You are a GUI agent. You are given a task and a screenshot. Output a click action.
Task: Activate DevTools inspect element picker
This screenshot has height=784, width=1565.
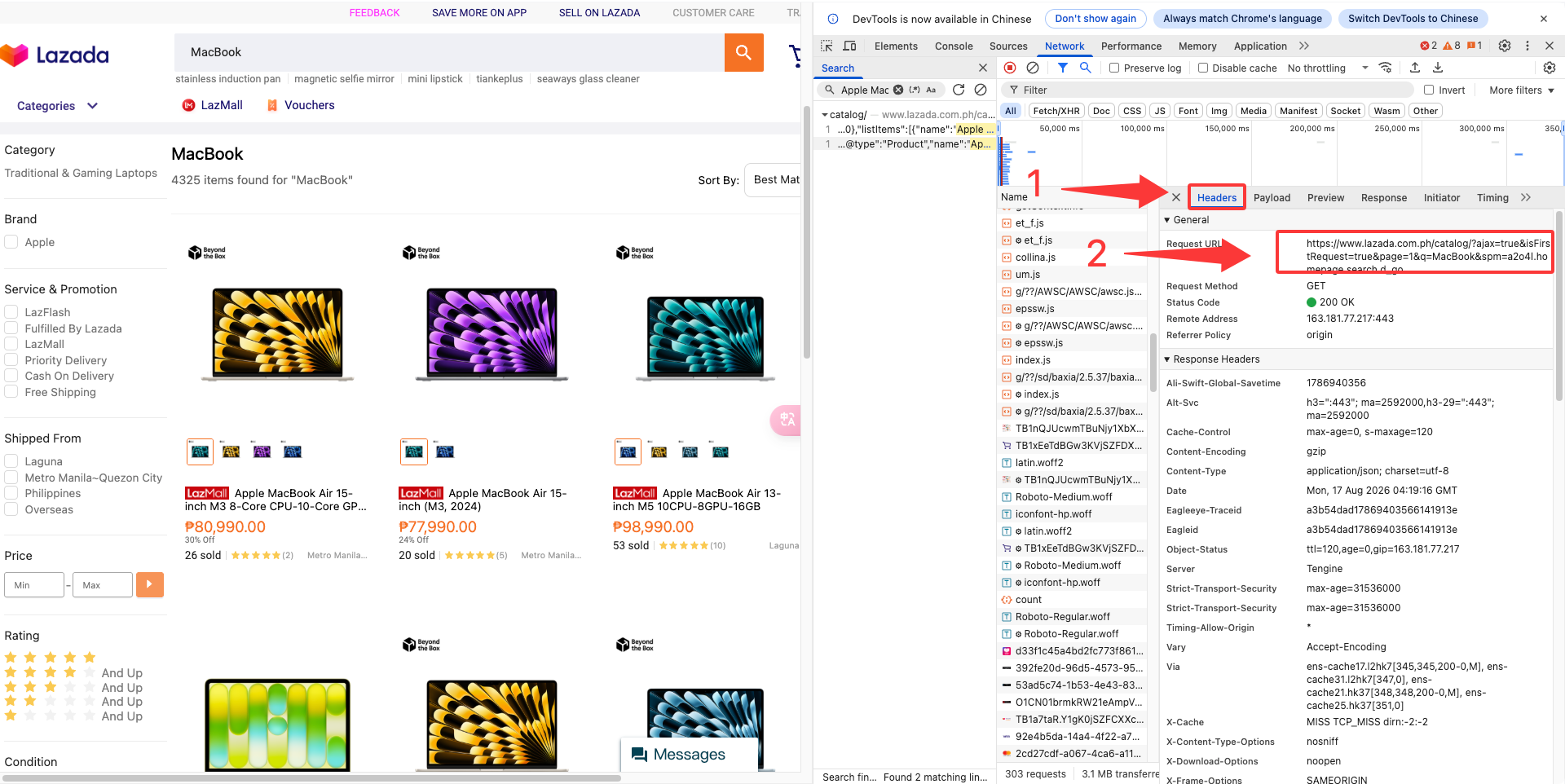pyautogui.click(x=827, y=46)
